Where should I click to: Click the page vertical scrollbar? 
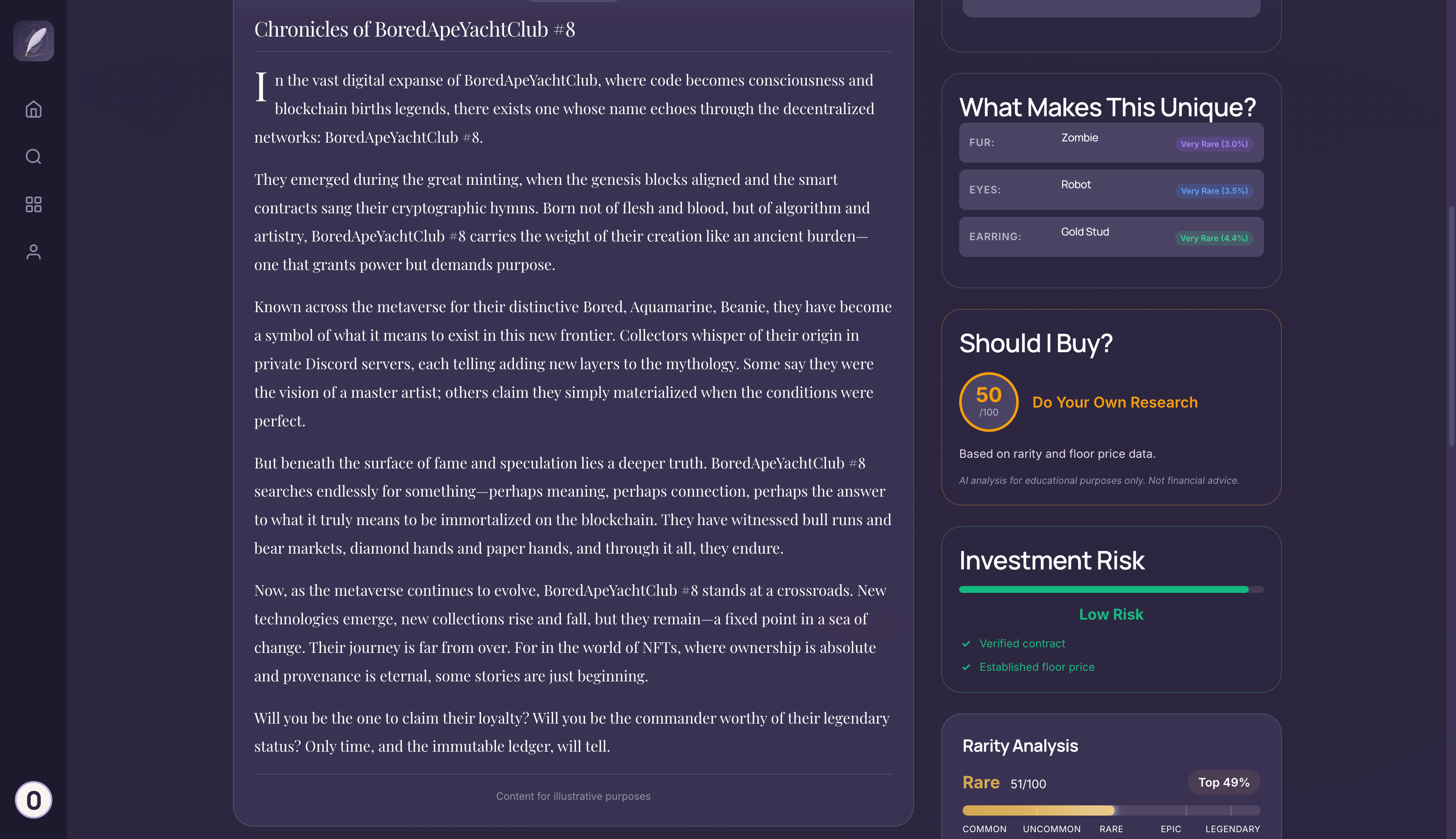[x=1451, y=325]
